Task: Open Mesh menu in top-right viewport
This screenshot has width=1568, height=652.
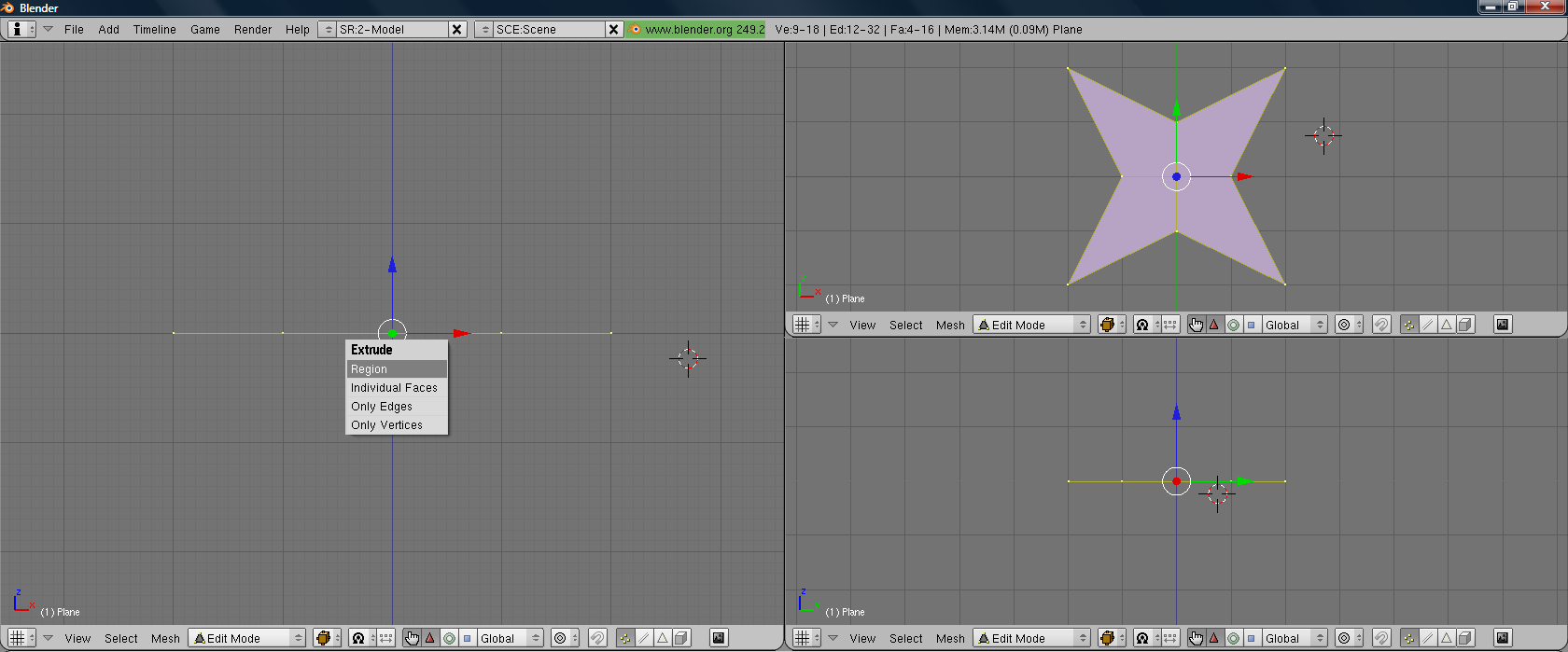Action: pos(950,326)
